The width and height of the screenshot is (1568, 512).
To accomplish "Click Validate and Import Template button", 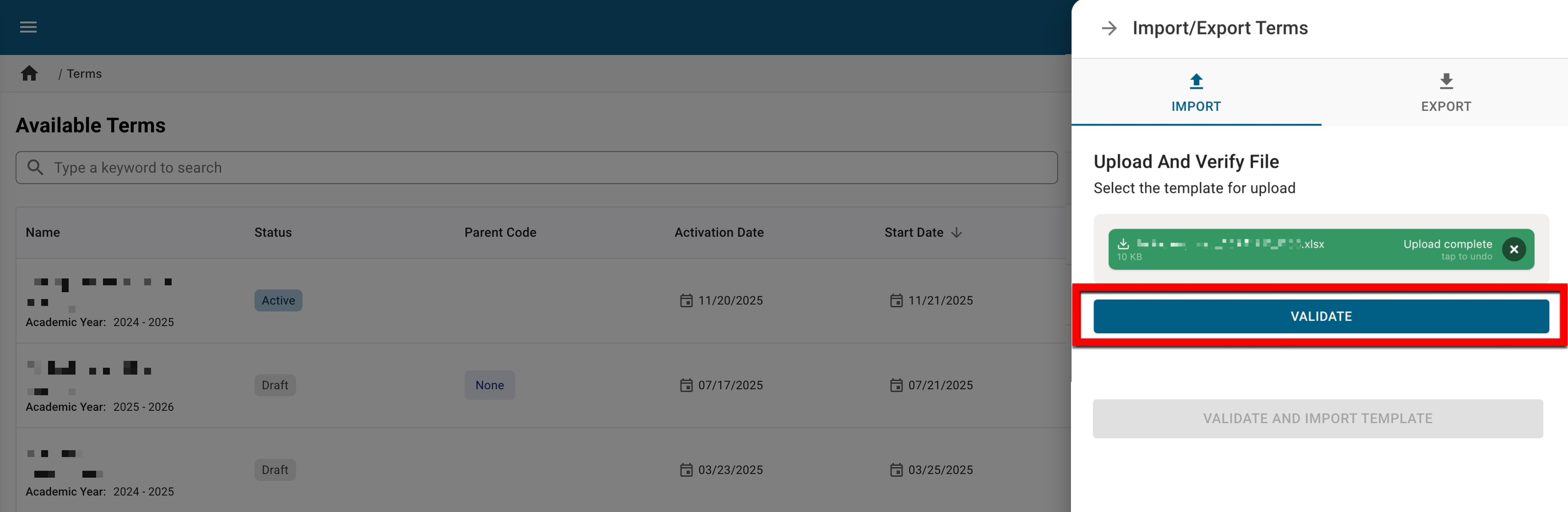I will coord(1317,419).
